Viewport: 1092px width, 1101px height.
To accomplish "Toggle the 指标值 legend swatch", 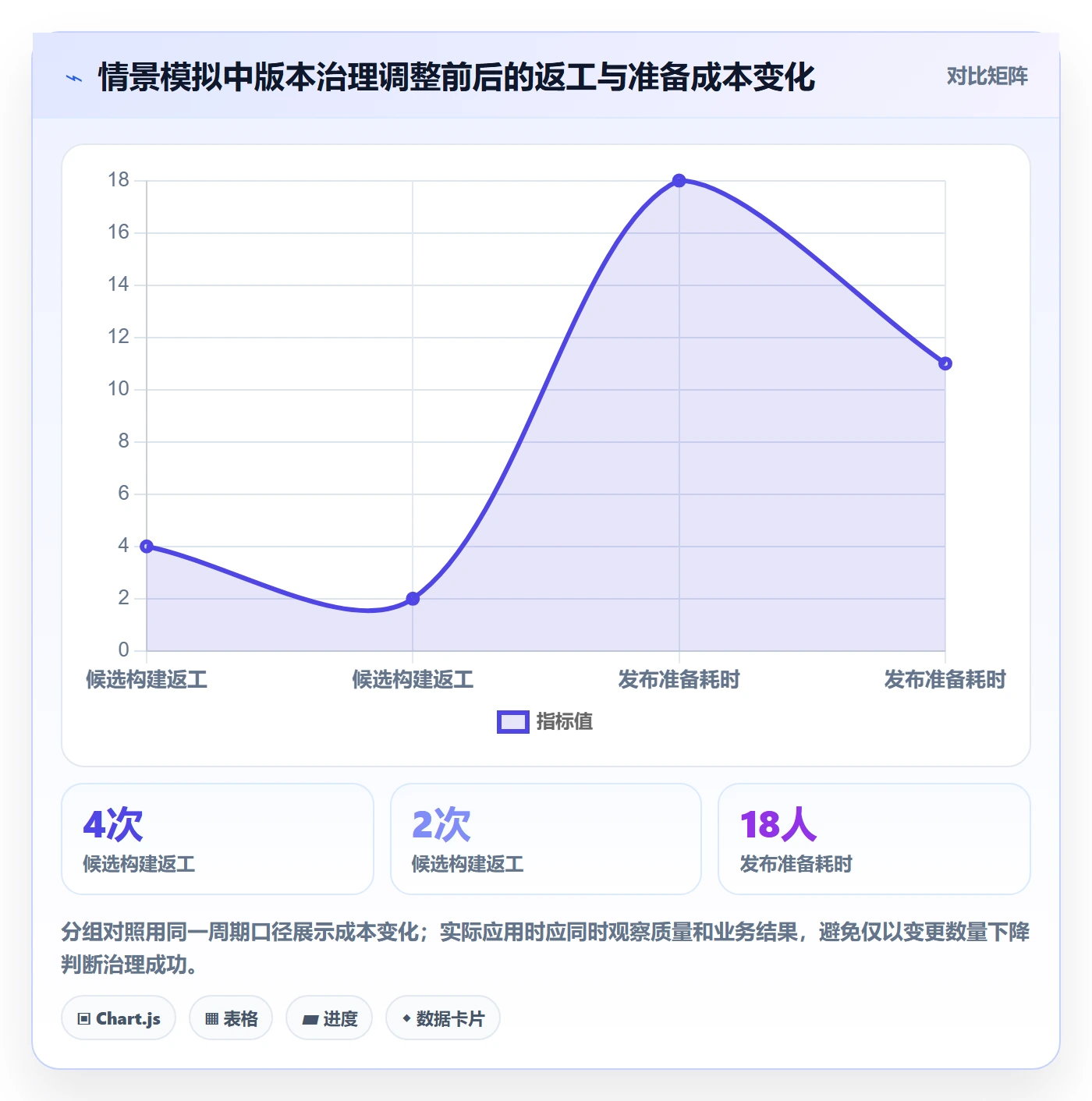I will pyautogui.click(x=513, y=722).
